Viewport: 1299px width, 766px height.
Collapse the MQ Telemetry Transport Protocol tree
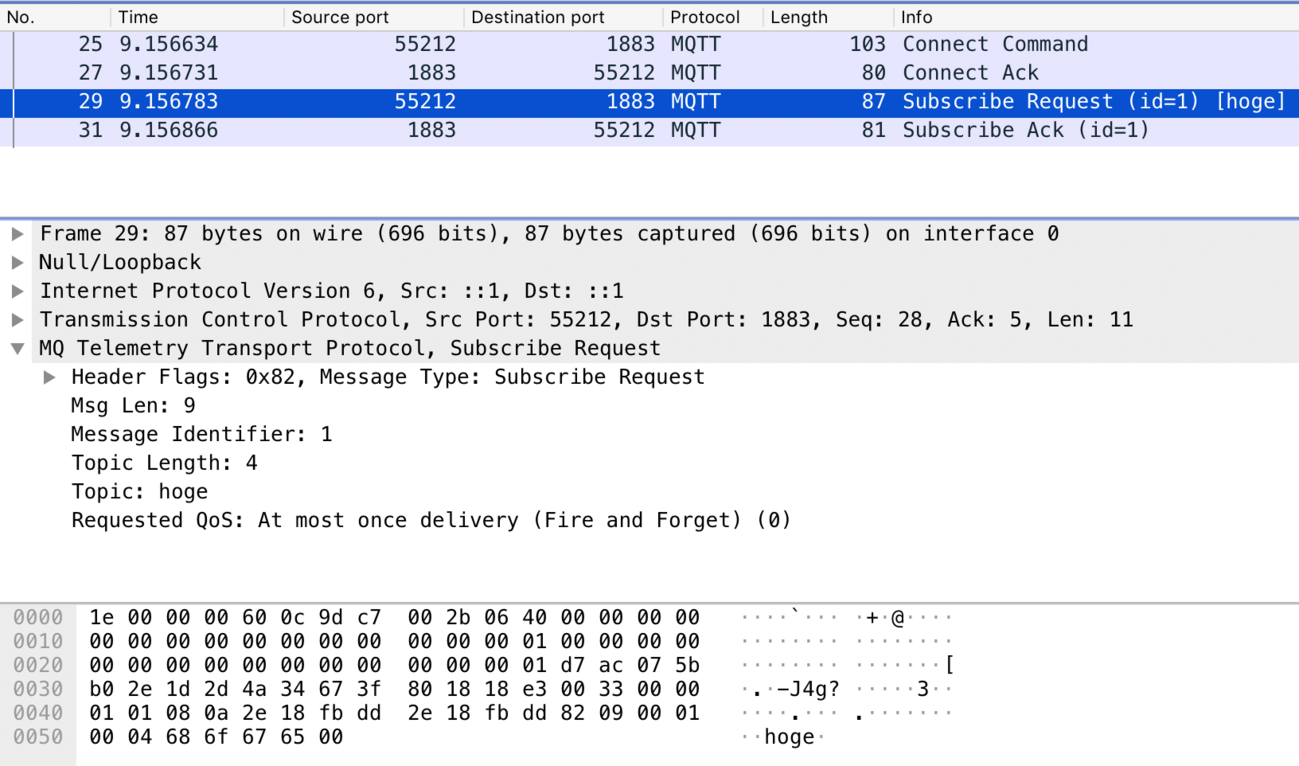tap(17, 349)
